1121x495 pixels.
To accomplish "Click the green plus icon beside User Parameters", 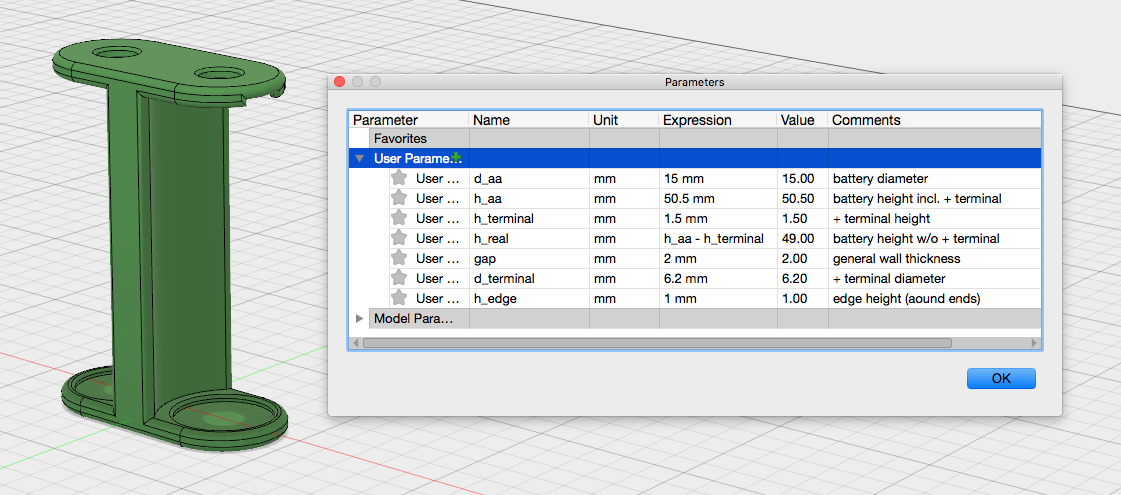I will [x=456, y=158].
